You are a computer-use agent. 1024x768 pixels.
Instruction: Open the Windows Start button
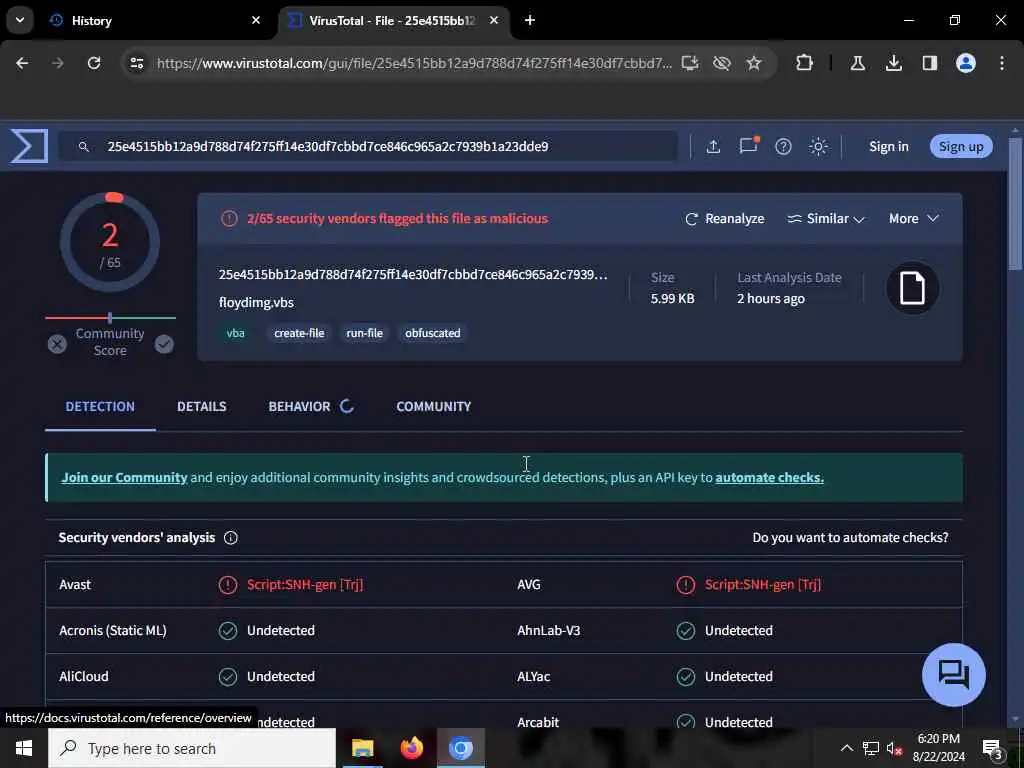point(24,748)
